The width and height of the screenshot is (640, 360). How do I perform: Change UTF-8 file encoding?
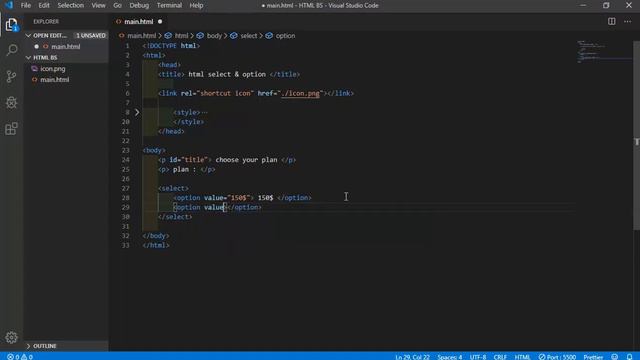[x=478, y=357]
